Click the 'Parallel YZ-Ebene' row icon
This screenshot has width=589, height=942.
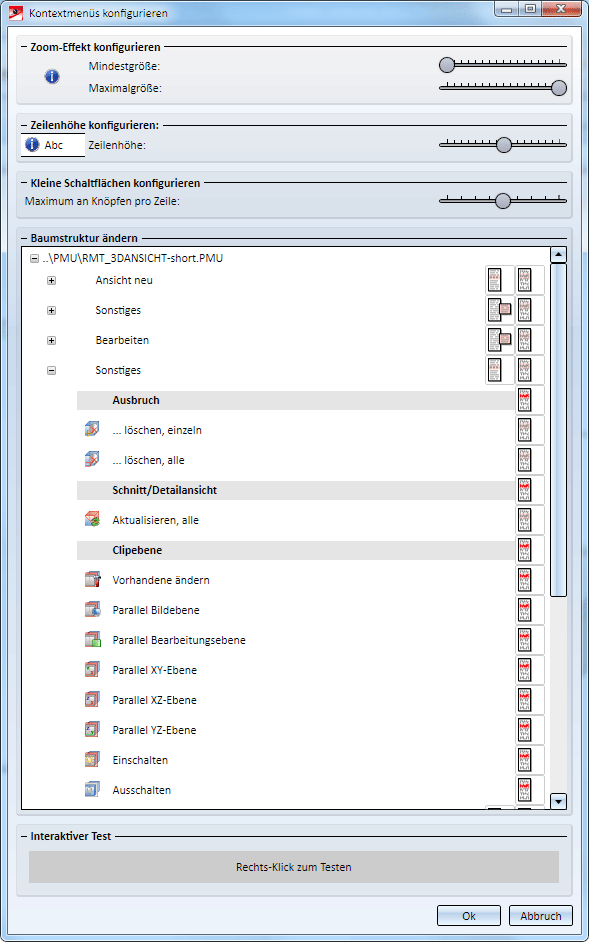click(91, 731)
